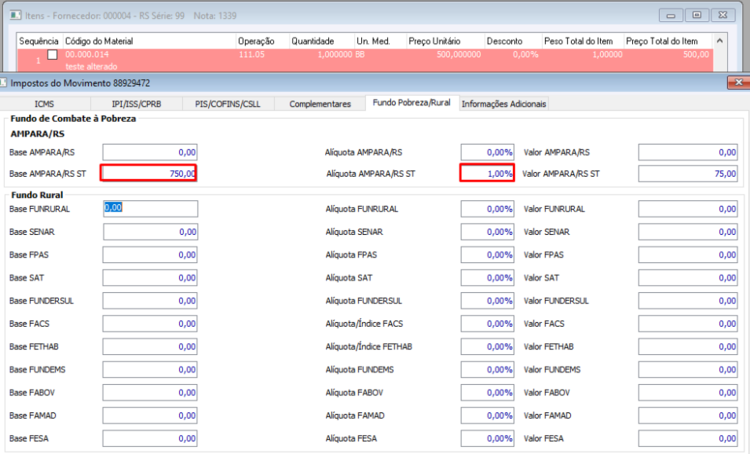
Task: Click the Alíquota FABOV field
Action: tap(487, 393)
